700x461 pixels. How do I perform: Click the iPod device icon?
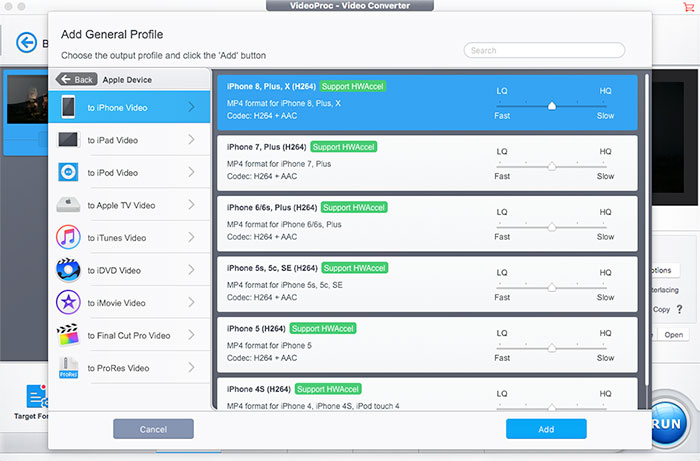(68, 172)
